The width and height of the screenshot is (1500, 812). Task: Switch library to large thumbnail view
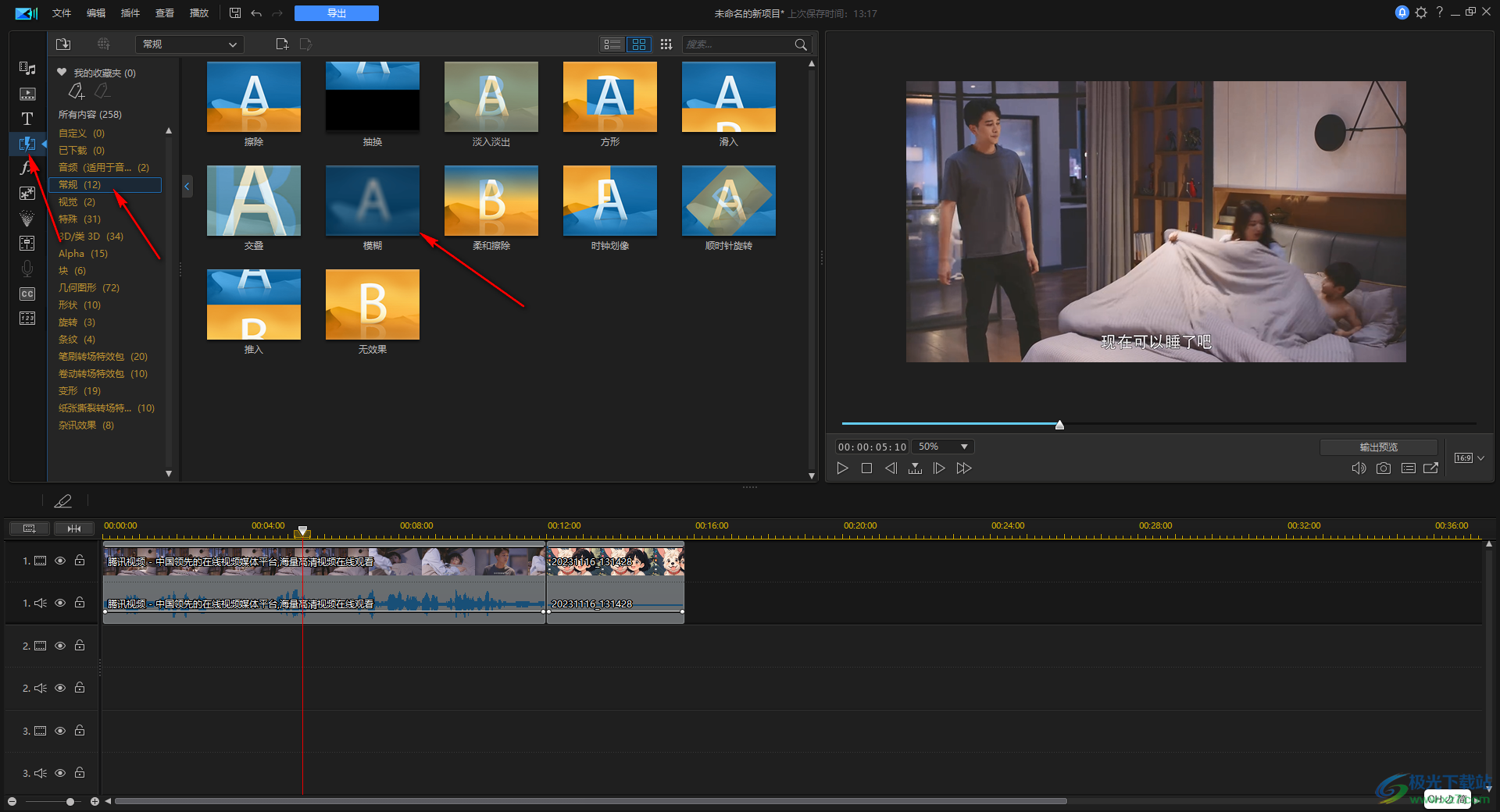pos(639,45)
